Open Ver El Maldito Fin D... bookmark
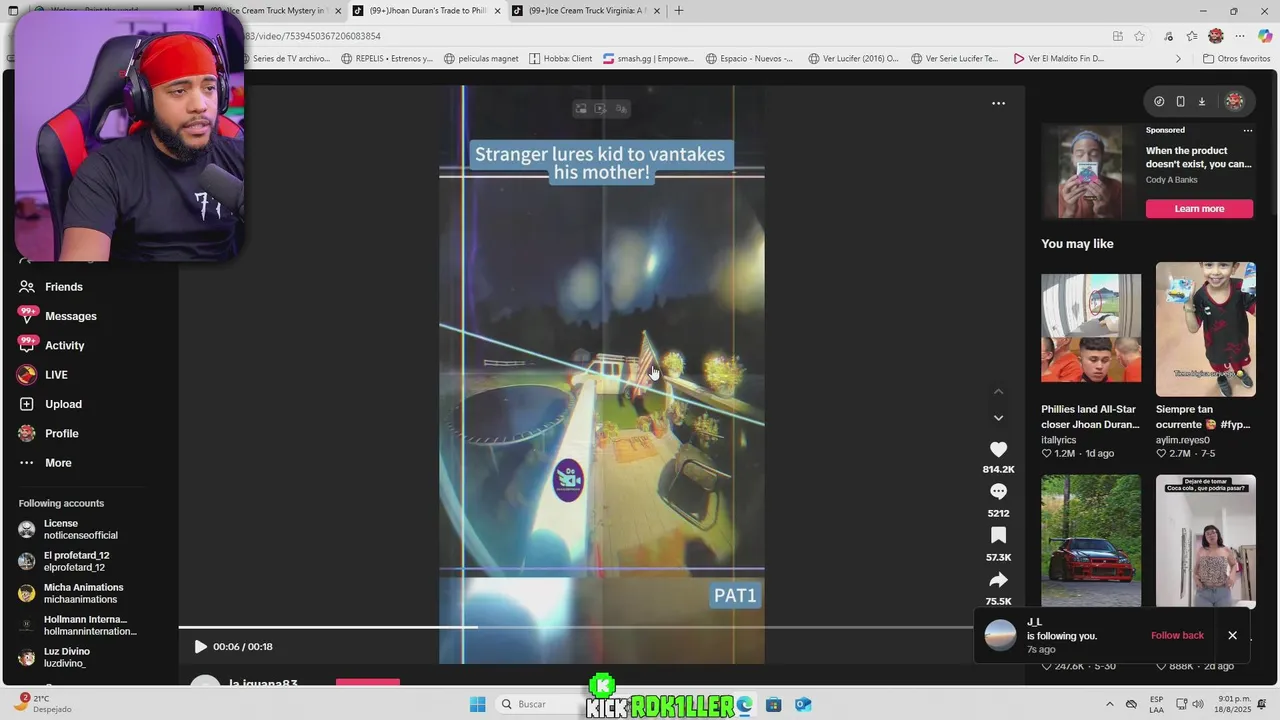 1058,59
